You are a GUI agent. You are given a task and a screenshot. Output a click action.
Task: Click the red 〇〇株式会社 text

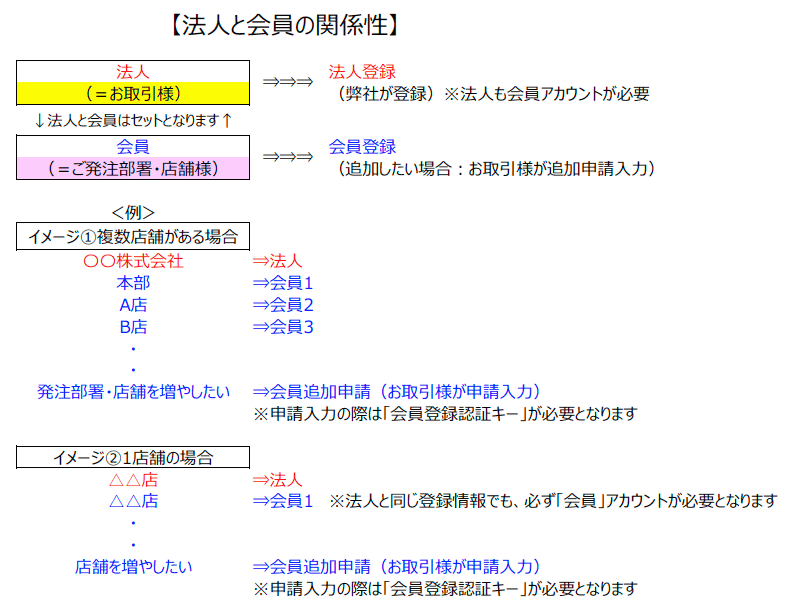tap(133, 261)
